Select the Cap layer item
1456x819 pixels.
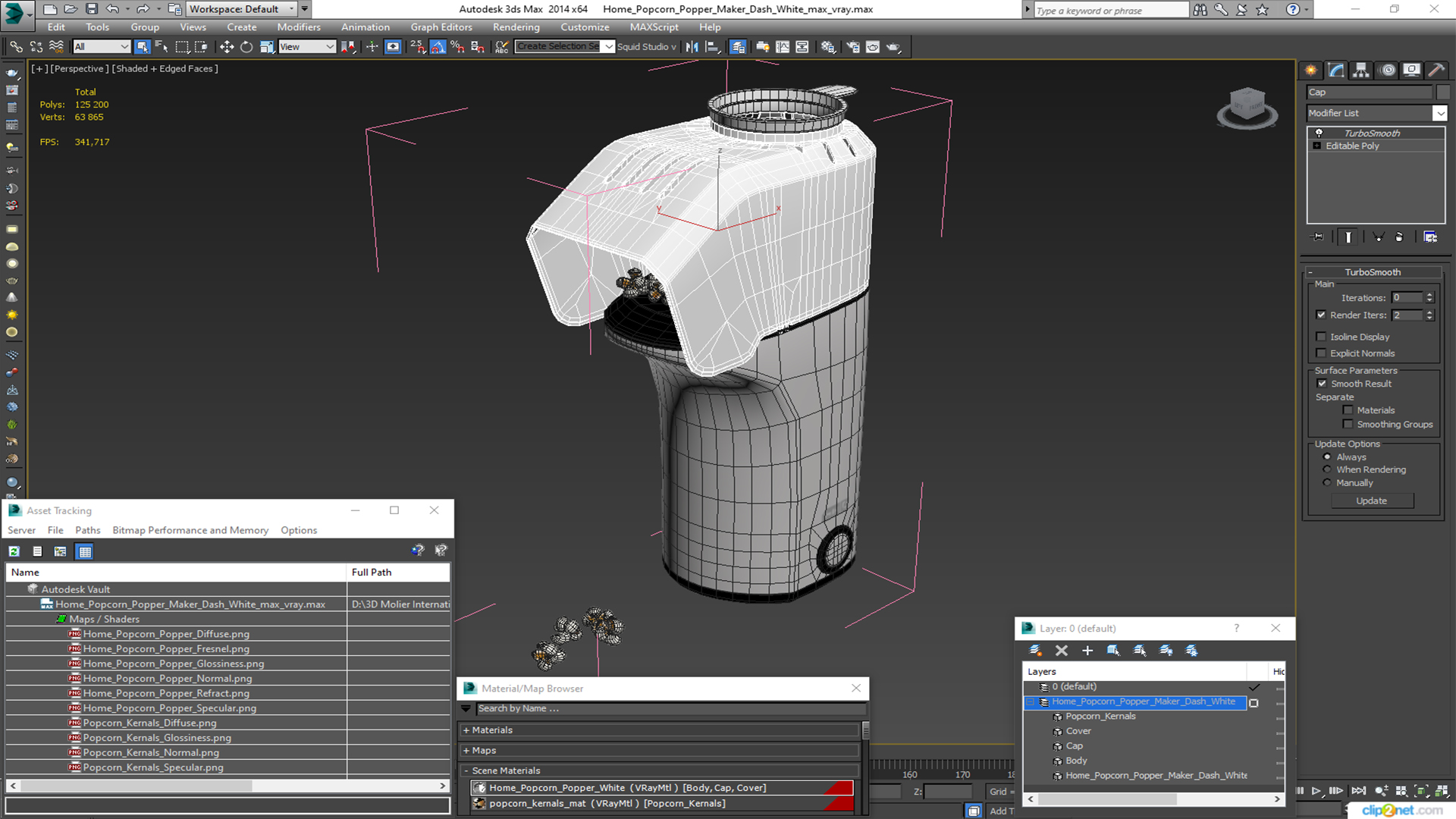1074,746
